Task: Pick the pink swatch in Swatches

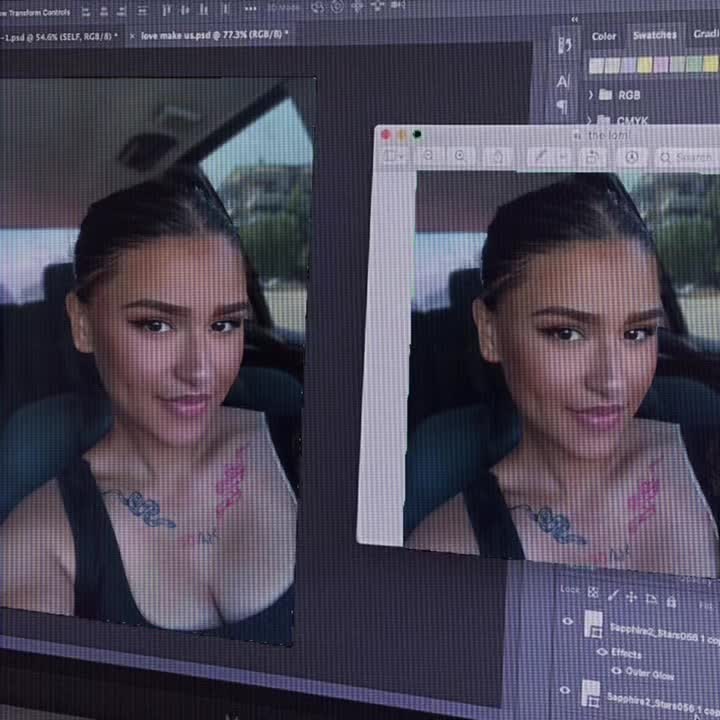Action: pyautogui.click(x=661, y=65)
